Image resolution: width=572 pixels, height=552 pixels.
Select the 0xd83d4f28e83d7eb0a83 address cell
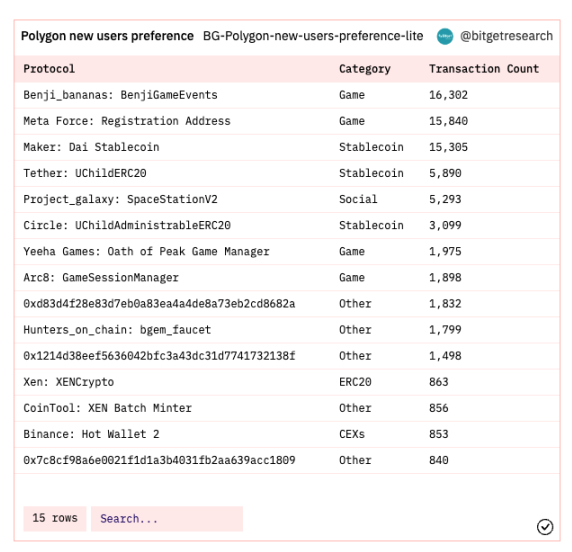click(159, 304)
